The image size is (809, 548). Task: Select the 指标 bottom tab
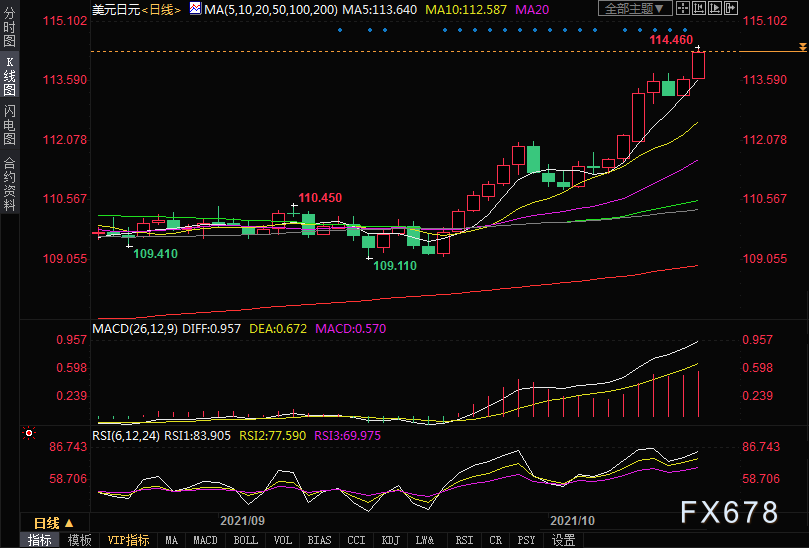[x=40, y=540]
